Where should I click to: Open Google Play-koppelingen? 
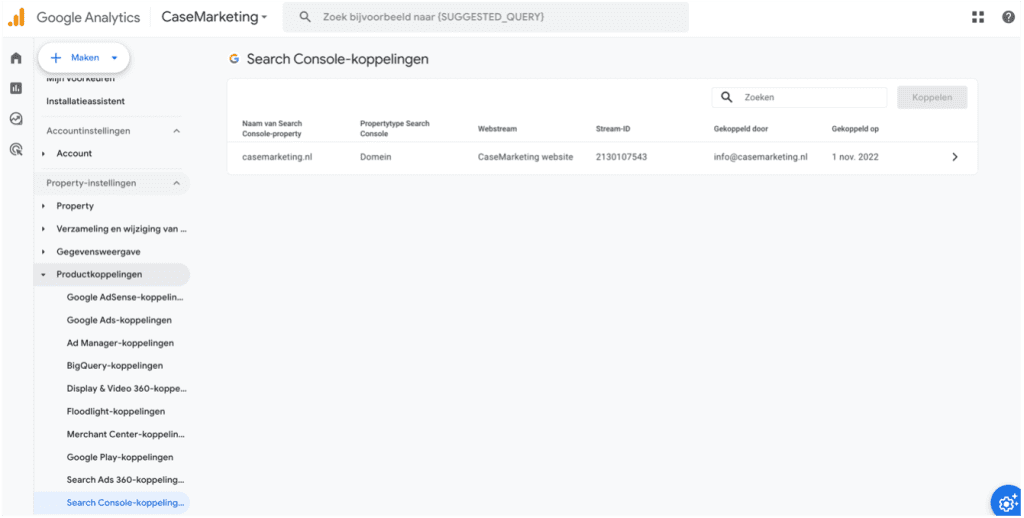pyautogui.click(x=120, y=457)
